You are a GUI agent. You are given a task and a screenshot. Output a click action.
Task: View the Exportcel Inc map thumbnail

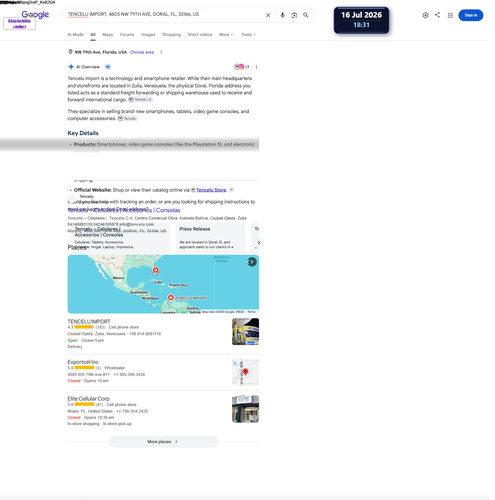(x=245, y=372)
